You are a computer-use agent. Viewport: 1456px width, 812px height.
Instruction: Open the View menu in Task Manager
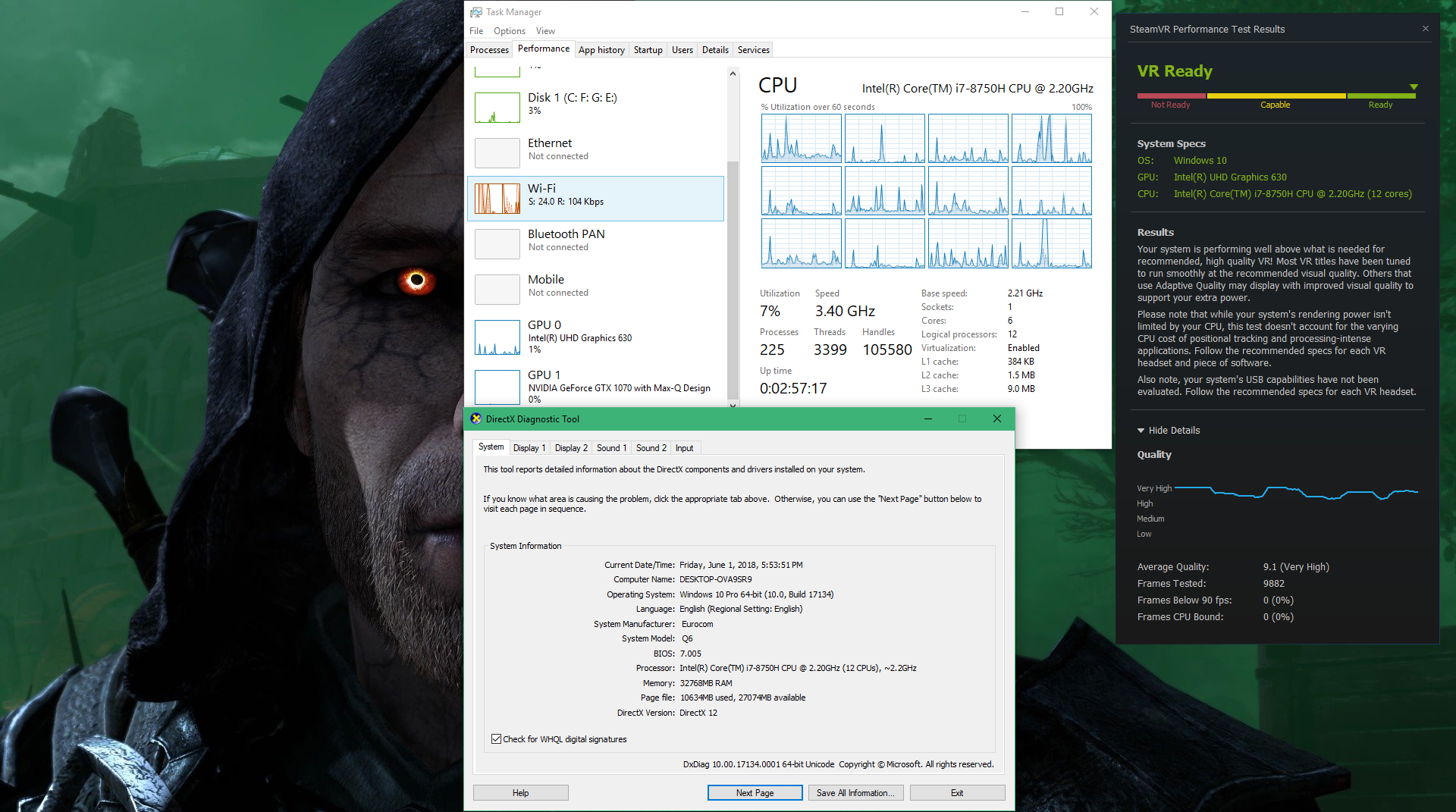coord(545,31)
